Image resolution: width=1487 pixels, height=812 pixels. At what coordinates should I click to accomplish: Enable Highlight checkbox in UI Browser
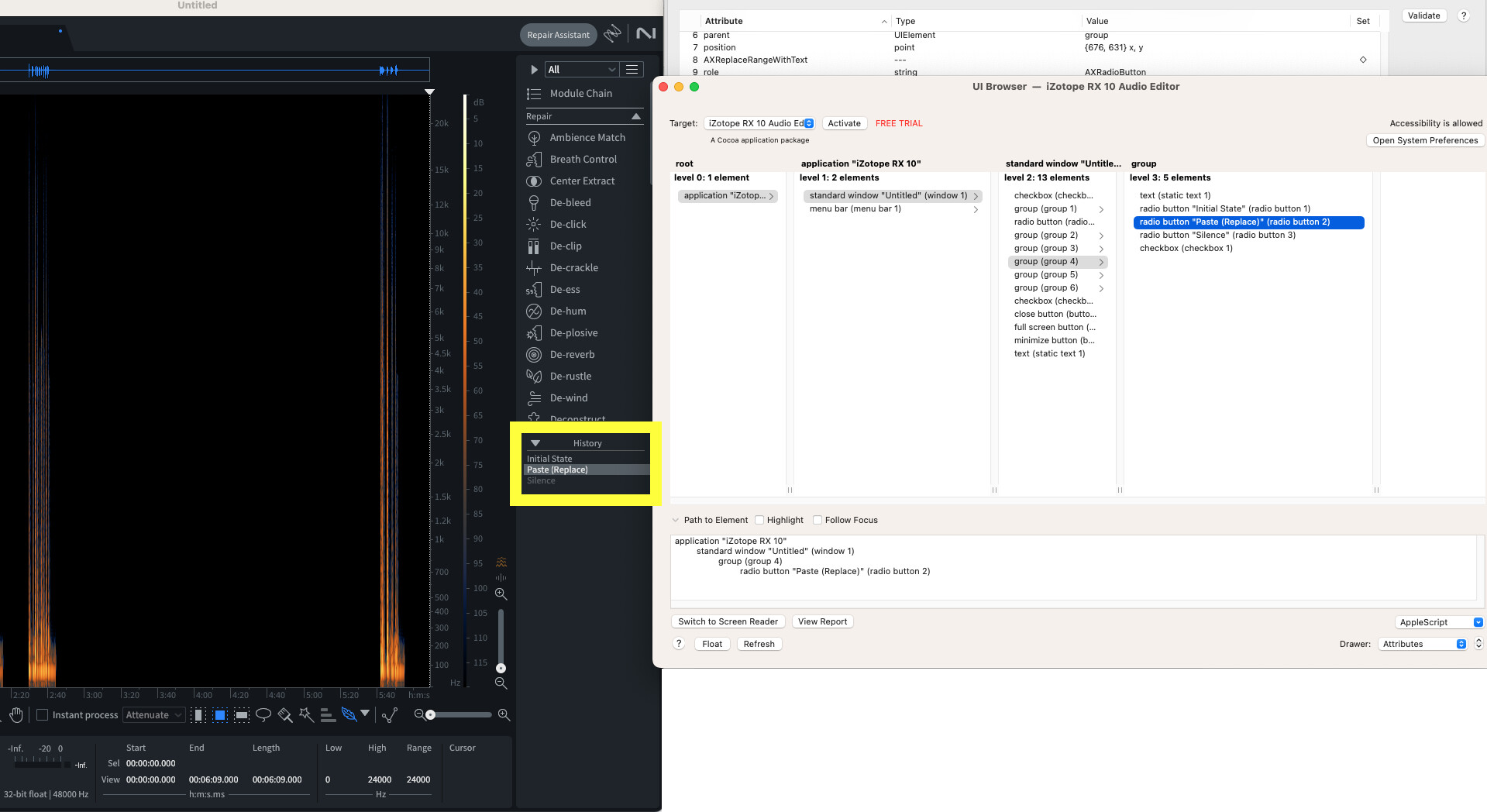tap(759, 520)
